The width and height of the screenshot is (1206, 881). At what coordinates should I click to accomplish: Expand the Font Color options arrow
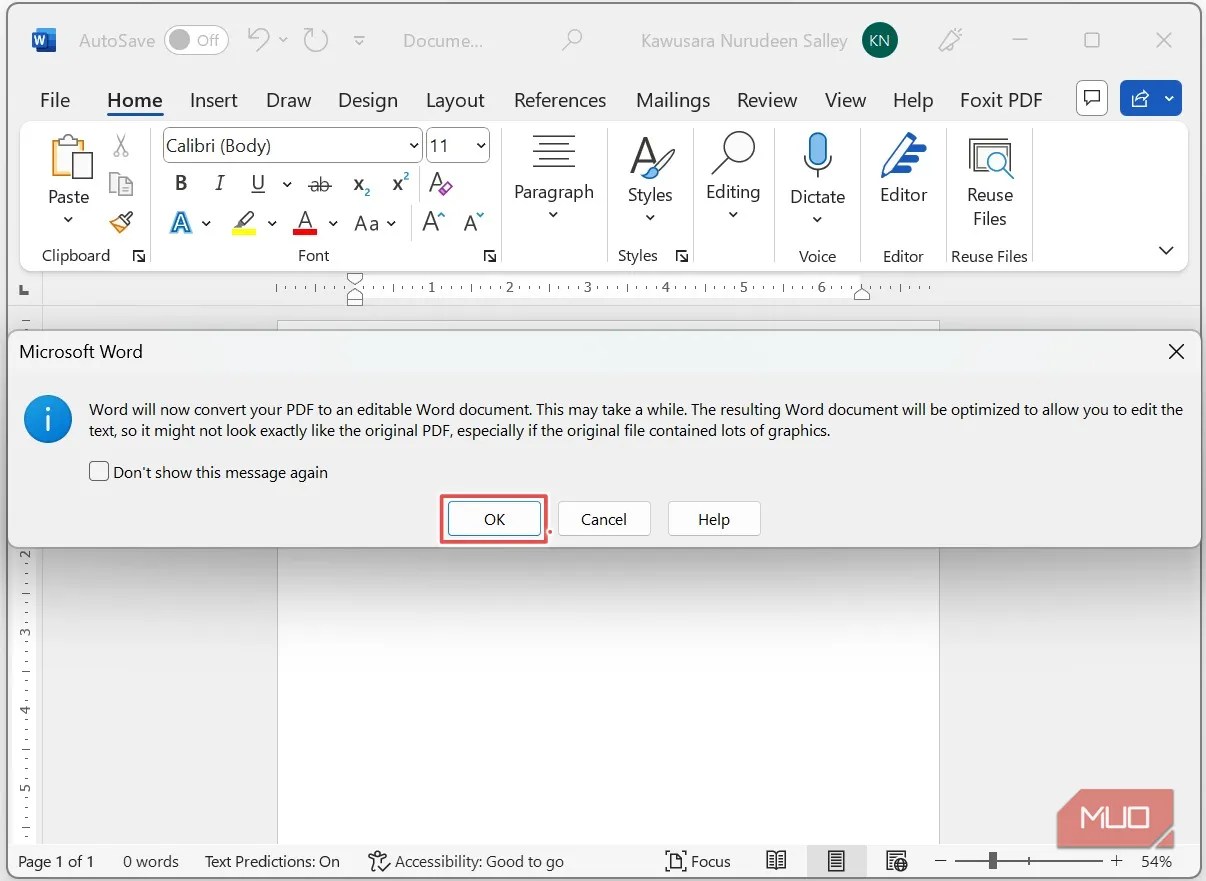tap(333, 223)
